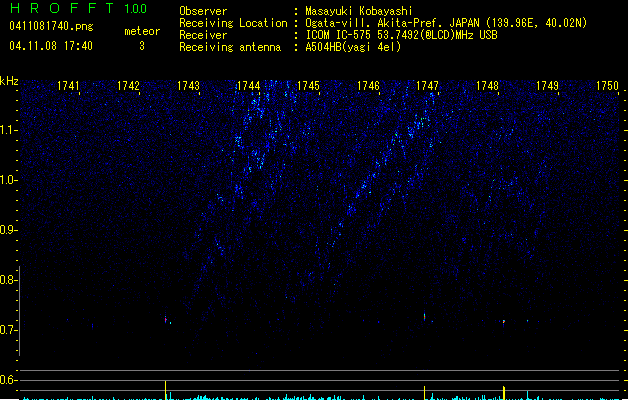Click the 1742 time axis marker

point(128,86)
